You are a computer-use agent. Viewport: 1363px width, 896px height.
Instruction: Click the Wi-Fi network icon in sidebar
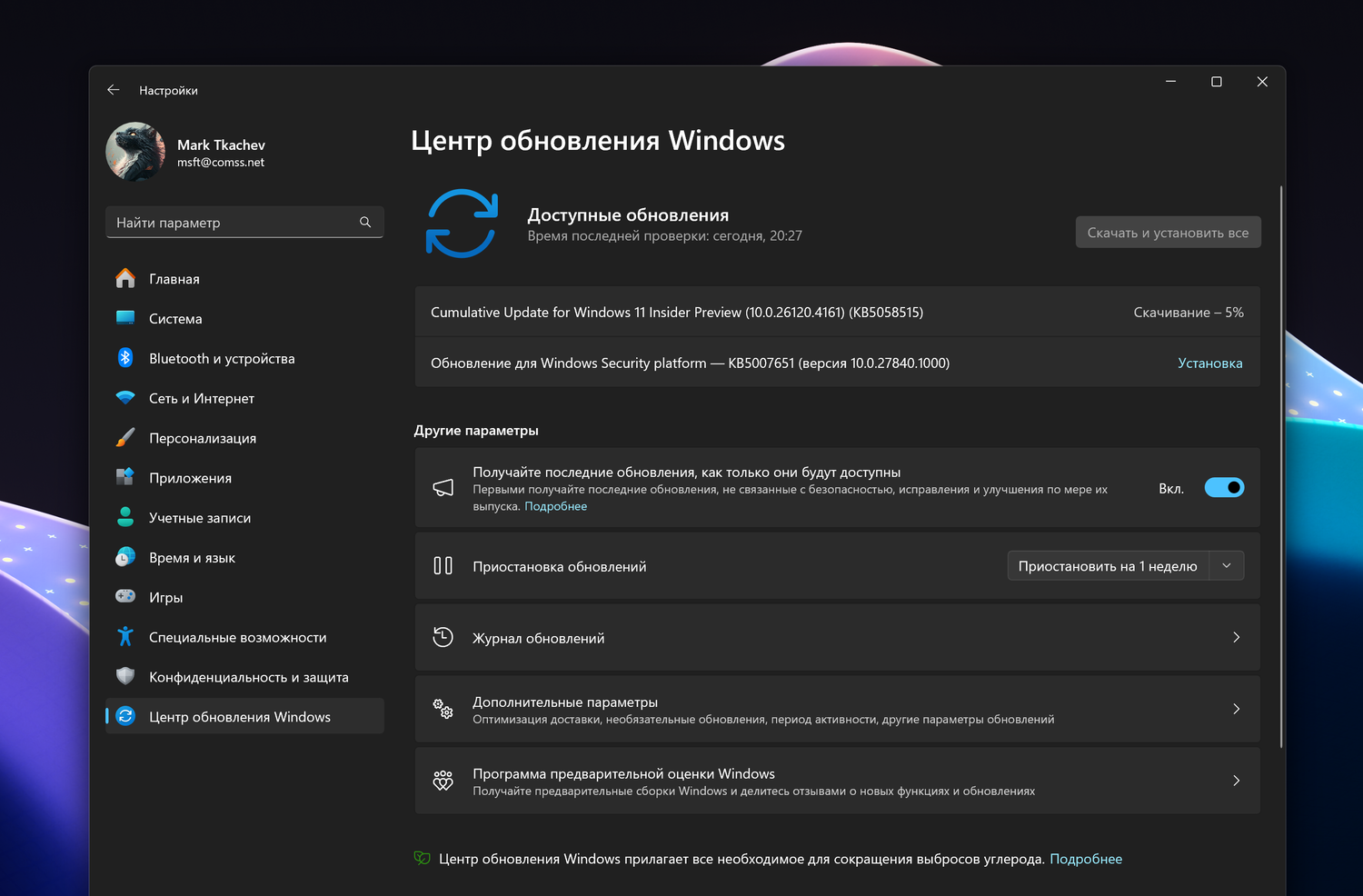pyautogui.click(x=125, y=398)
